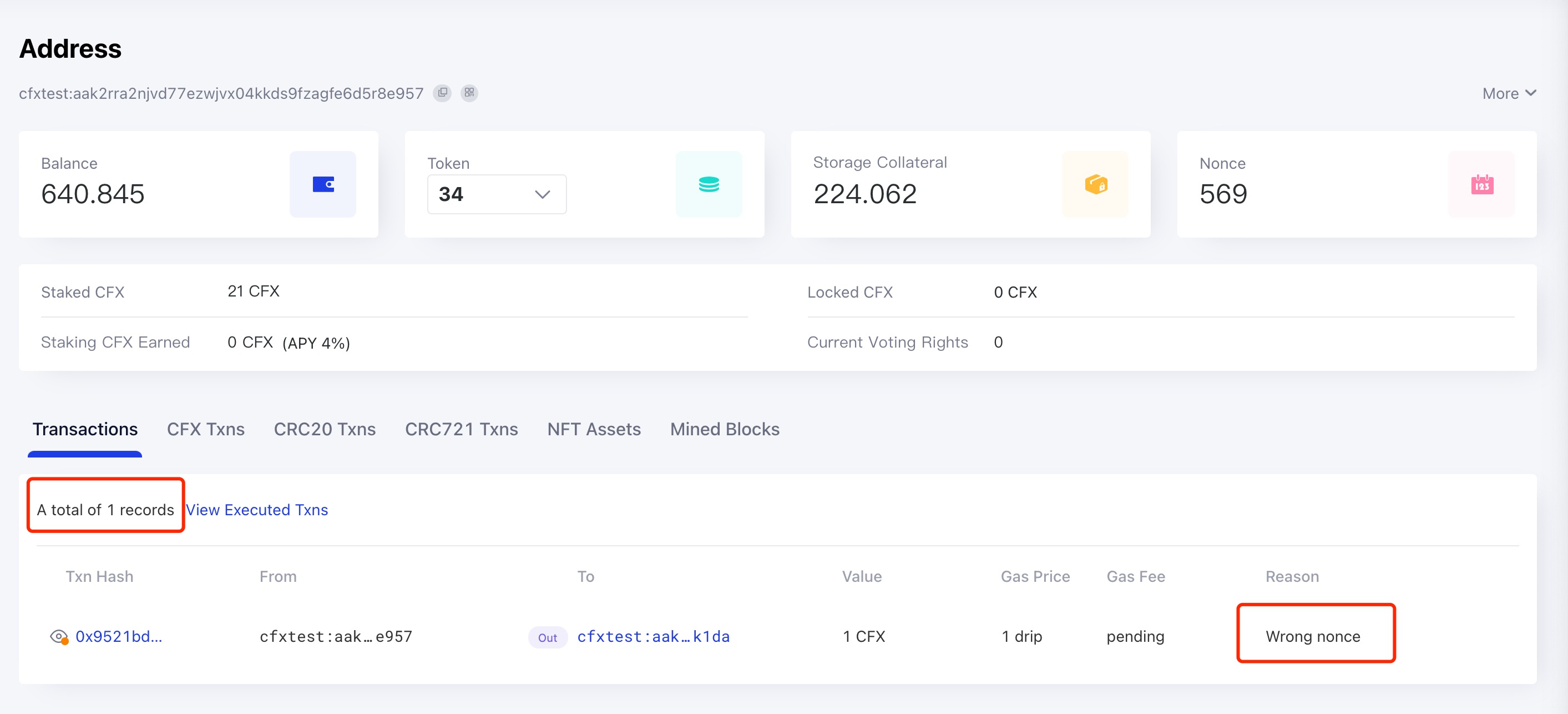Image resolution: width=1568 pixels, height=714 pixels.
Task: Click the Storage Collateral box icon
Action: pyautogui.click(x=1095, y=184)
